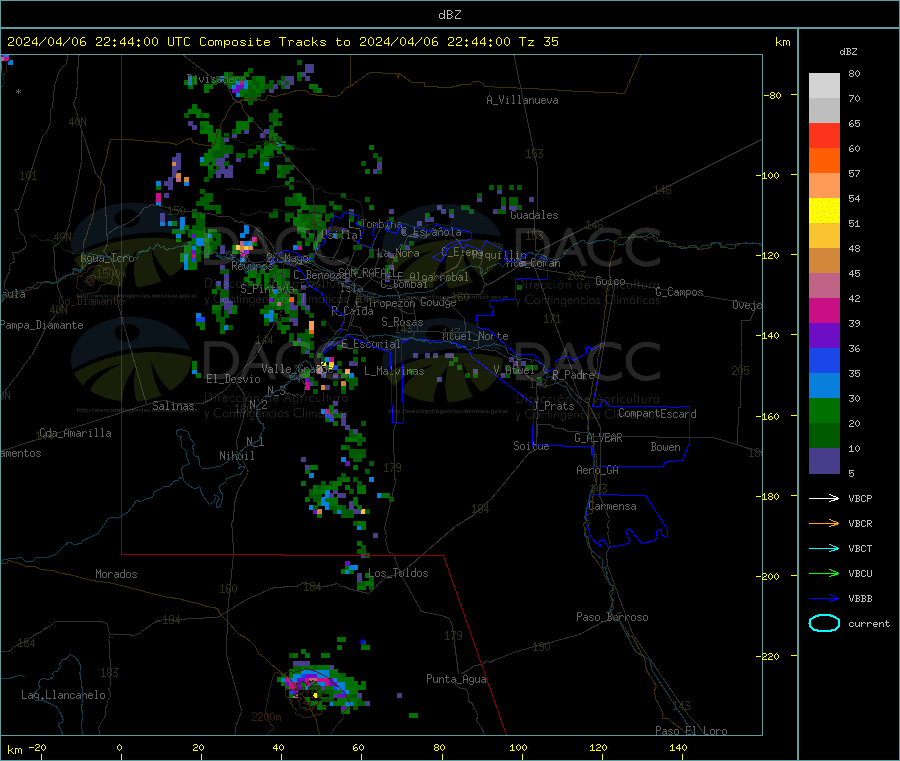Click the cyan 'current' ellipse legend icon
Image resolution: width=900 pixels, height=761 pixels.
coord(824,623)
